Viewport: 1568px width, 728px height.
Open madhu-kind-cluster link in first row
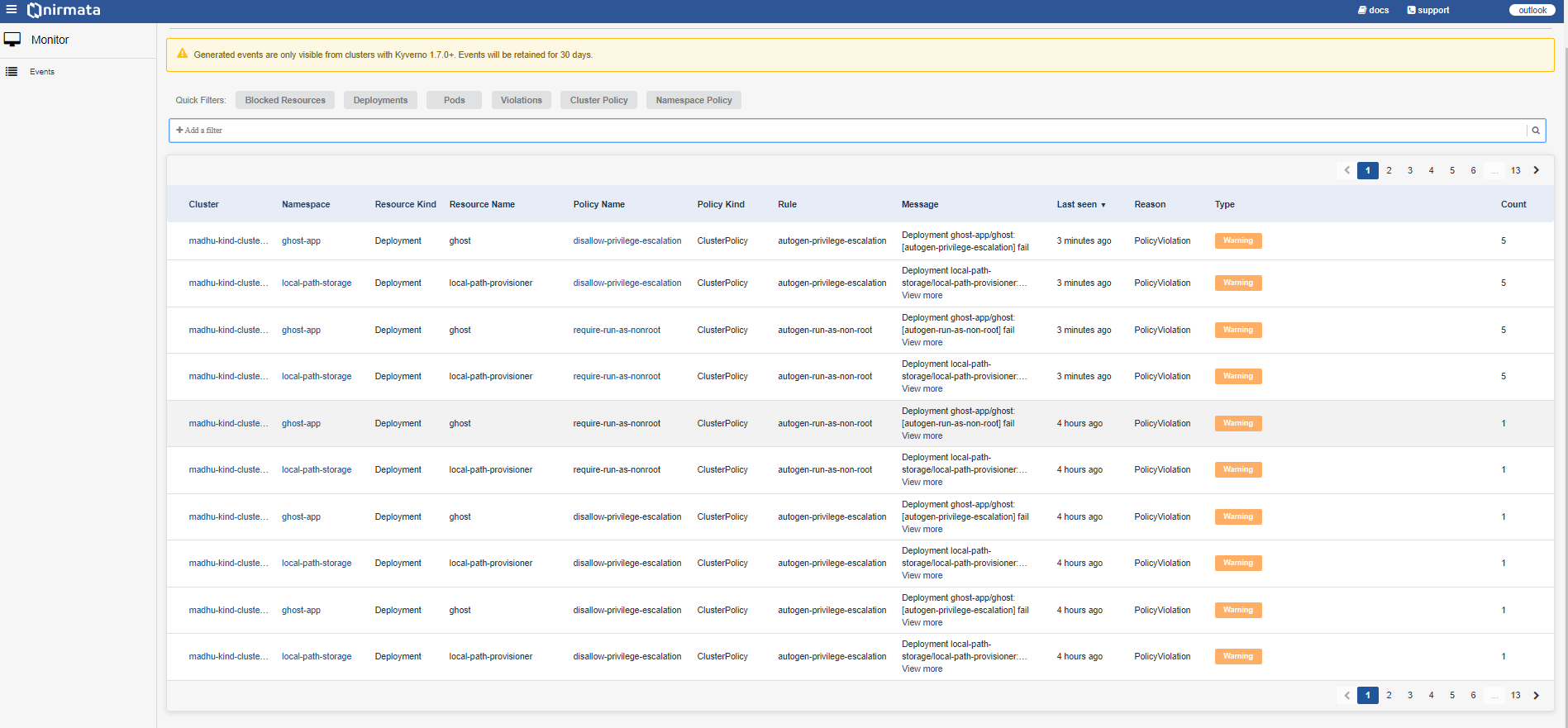click(228, 241)
